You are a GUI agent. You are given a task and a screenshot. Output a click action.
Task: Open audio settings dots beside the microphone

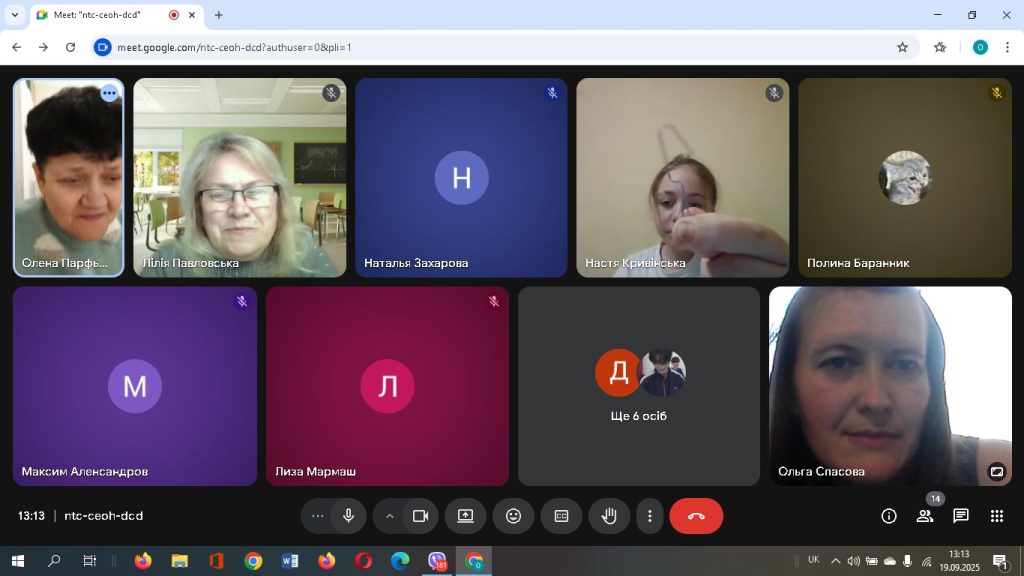[318, 516]
